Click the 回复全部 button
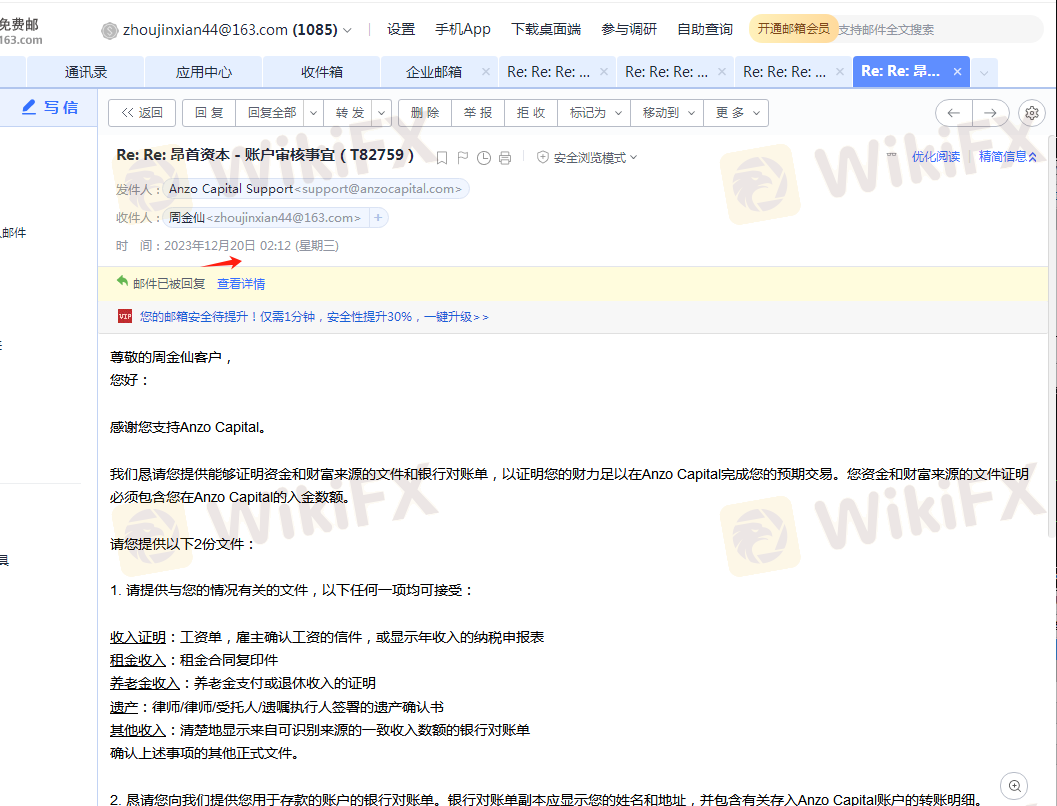 coord(271,113)
